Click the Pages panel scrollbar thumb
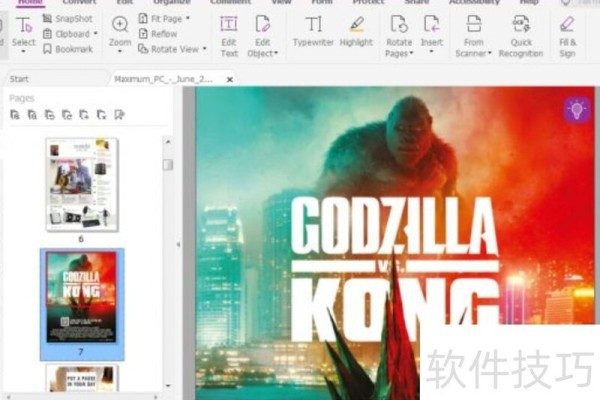Screen dimensions: 600x400 pos(168,165)
